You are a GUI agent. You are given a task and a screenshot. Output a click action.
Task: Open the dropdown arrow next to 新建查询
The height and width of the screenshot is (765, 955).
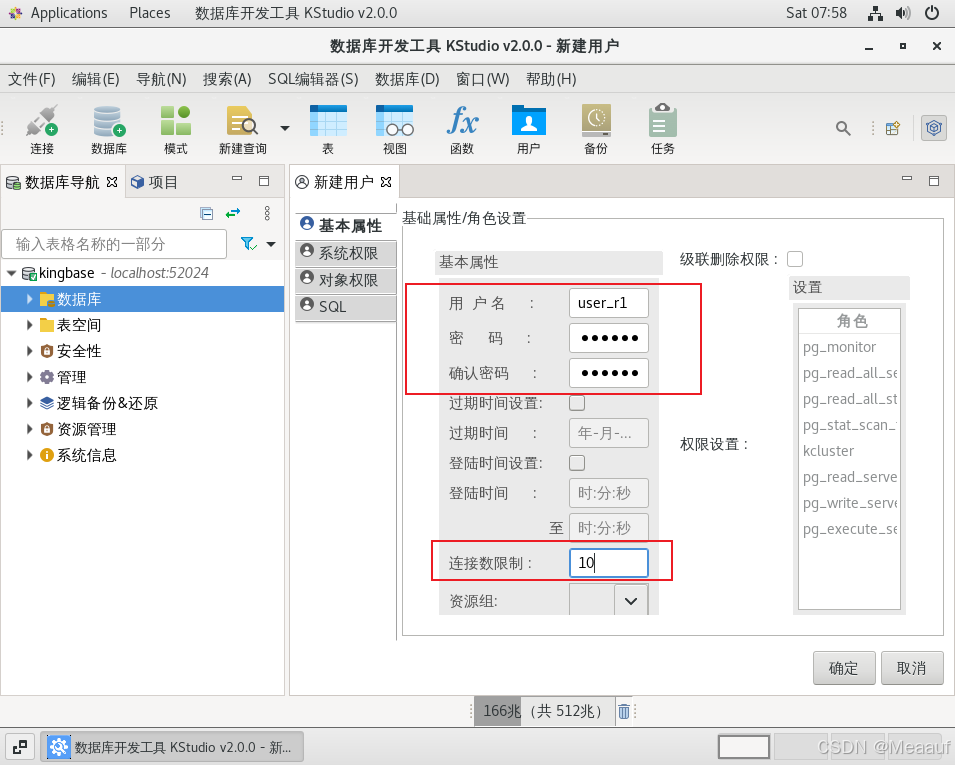284,128
